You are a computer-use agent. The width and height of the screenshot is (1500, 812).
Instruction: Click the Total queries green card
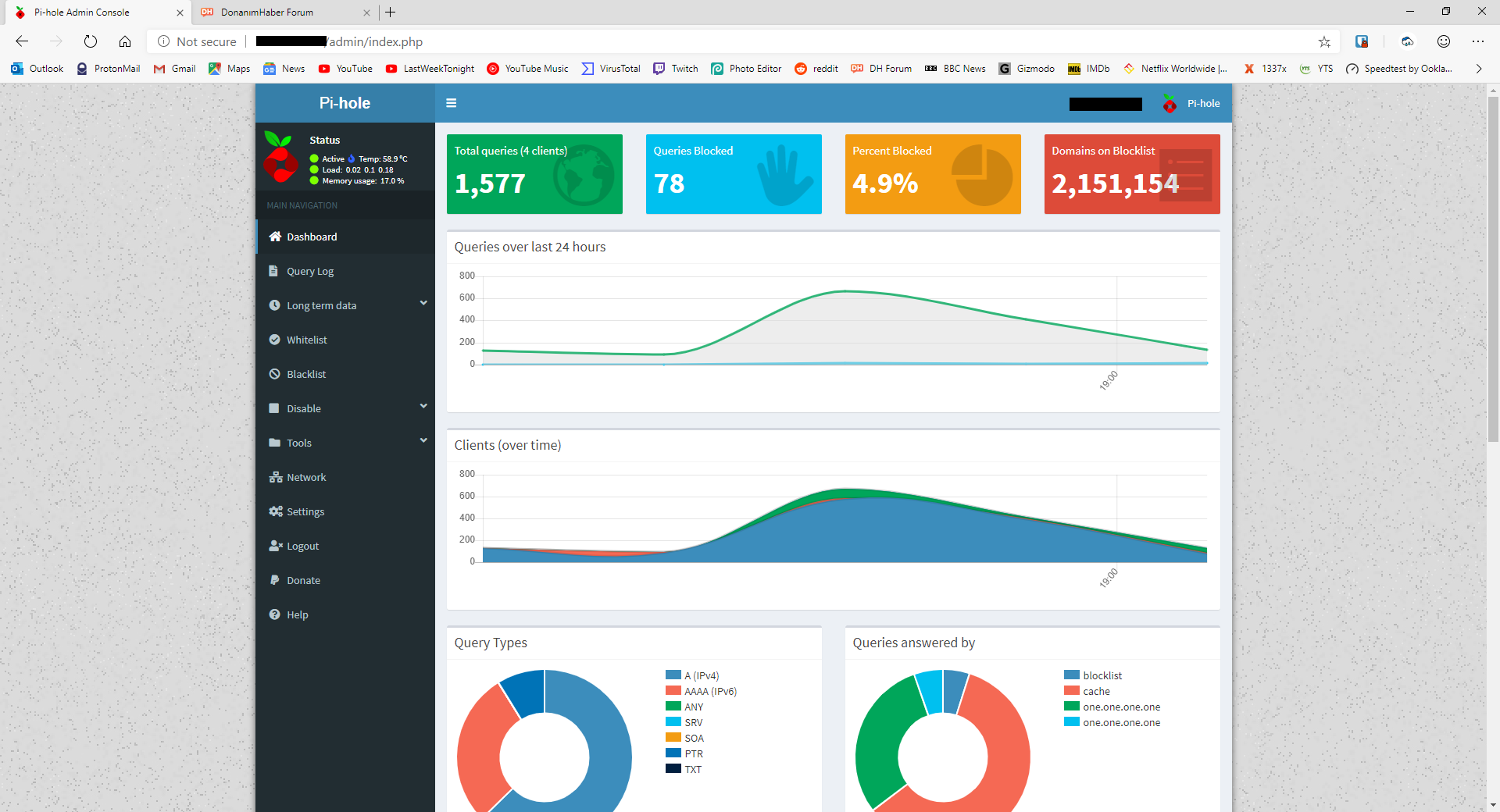[534, 174]
